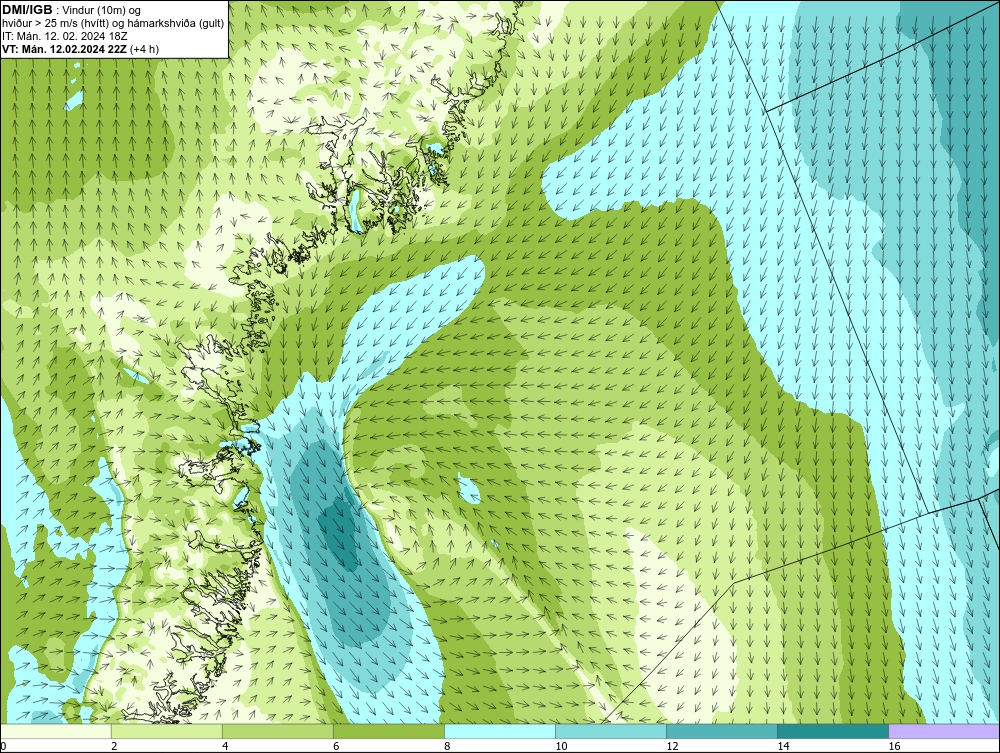
Task: Click the legend label '4'
Action: pos(226,746)
